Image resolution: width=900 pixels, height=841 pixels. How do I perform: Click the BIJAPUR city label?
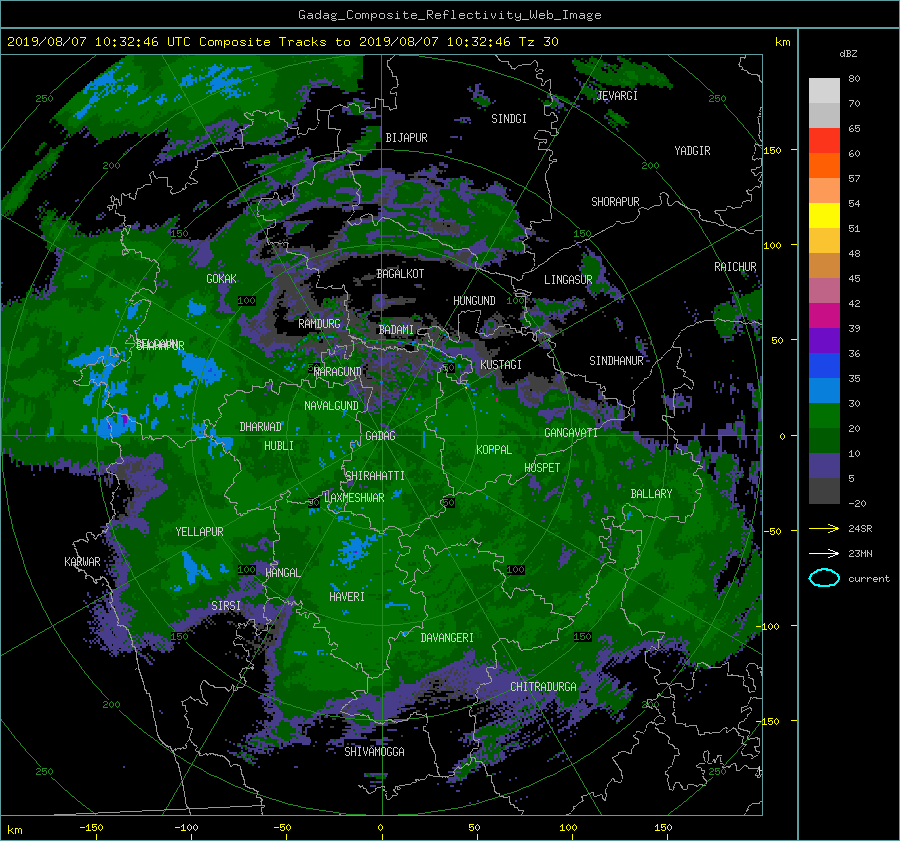(x=406, y=138)
